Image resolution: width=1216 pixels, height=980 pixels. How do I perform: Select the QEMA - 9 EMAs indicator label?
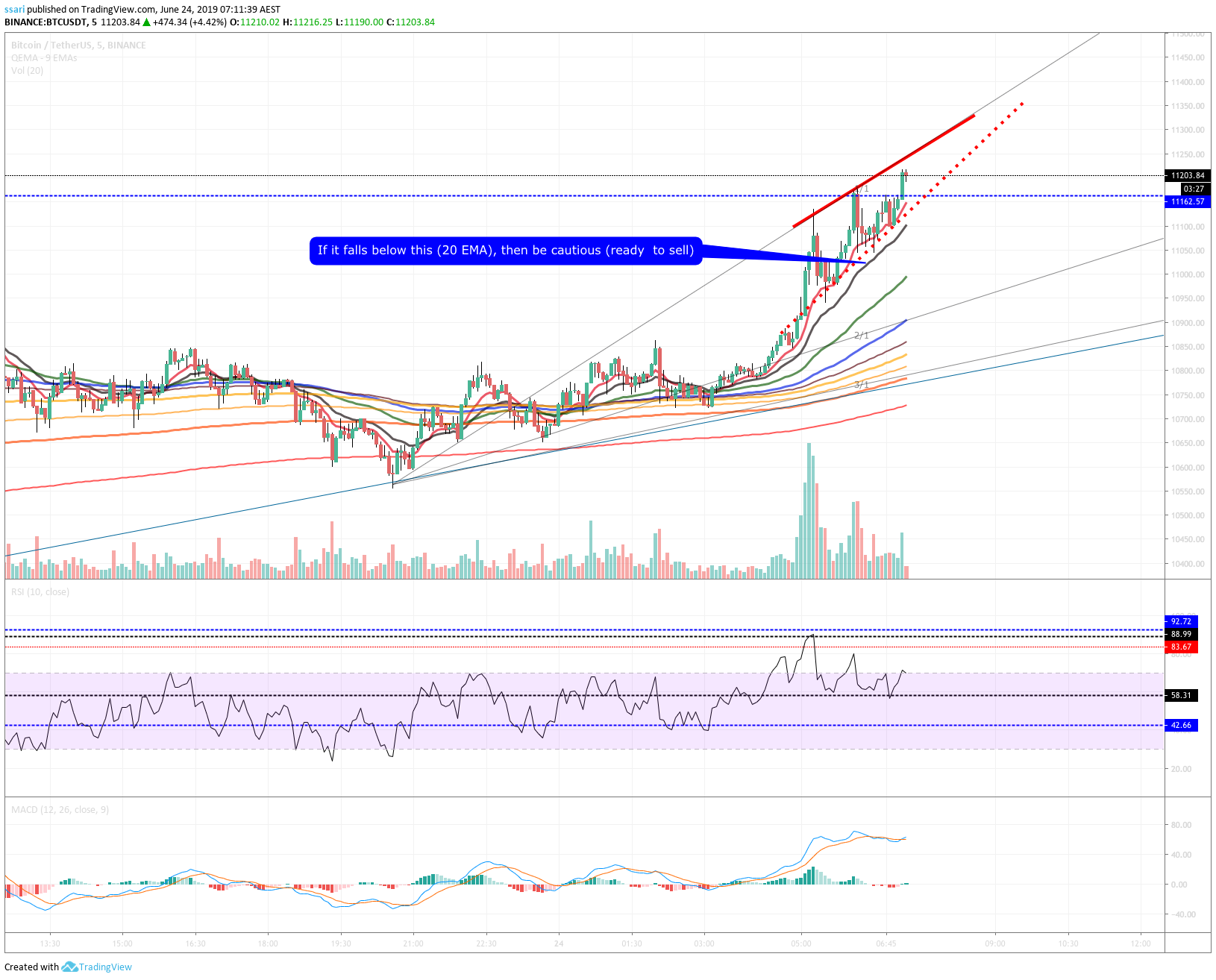44,58
